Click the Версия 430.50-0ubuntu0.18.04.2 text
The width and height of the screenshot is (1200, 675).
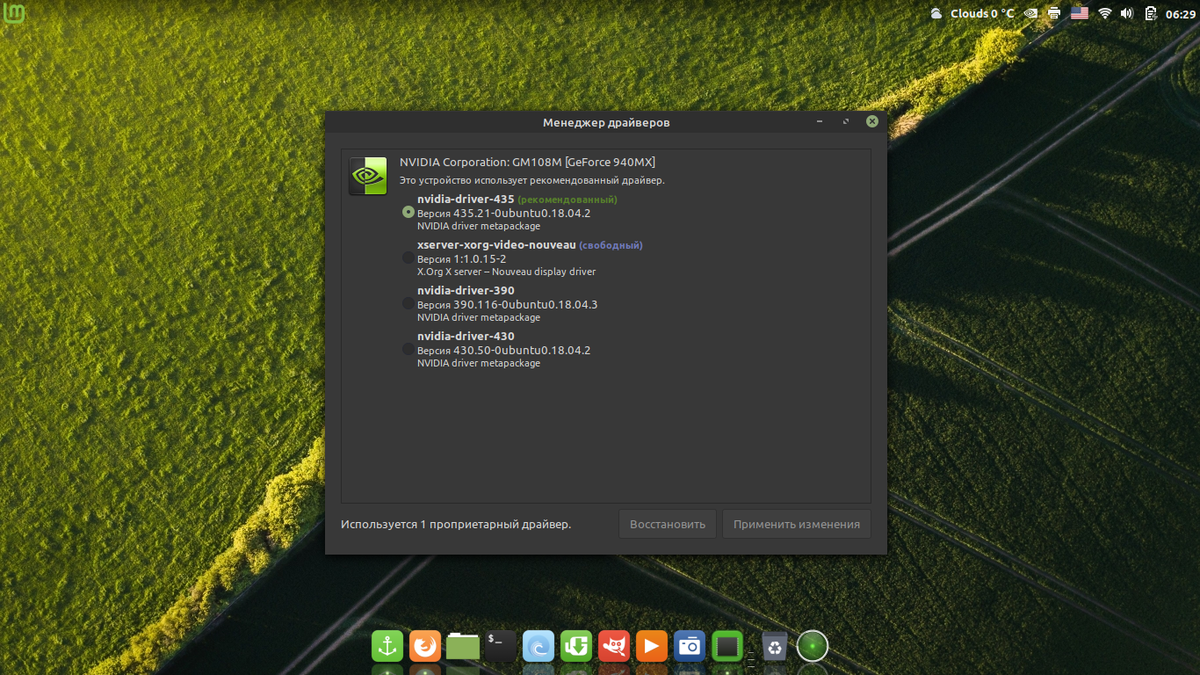[x=504, y=351]
